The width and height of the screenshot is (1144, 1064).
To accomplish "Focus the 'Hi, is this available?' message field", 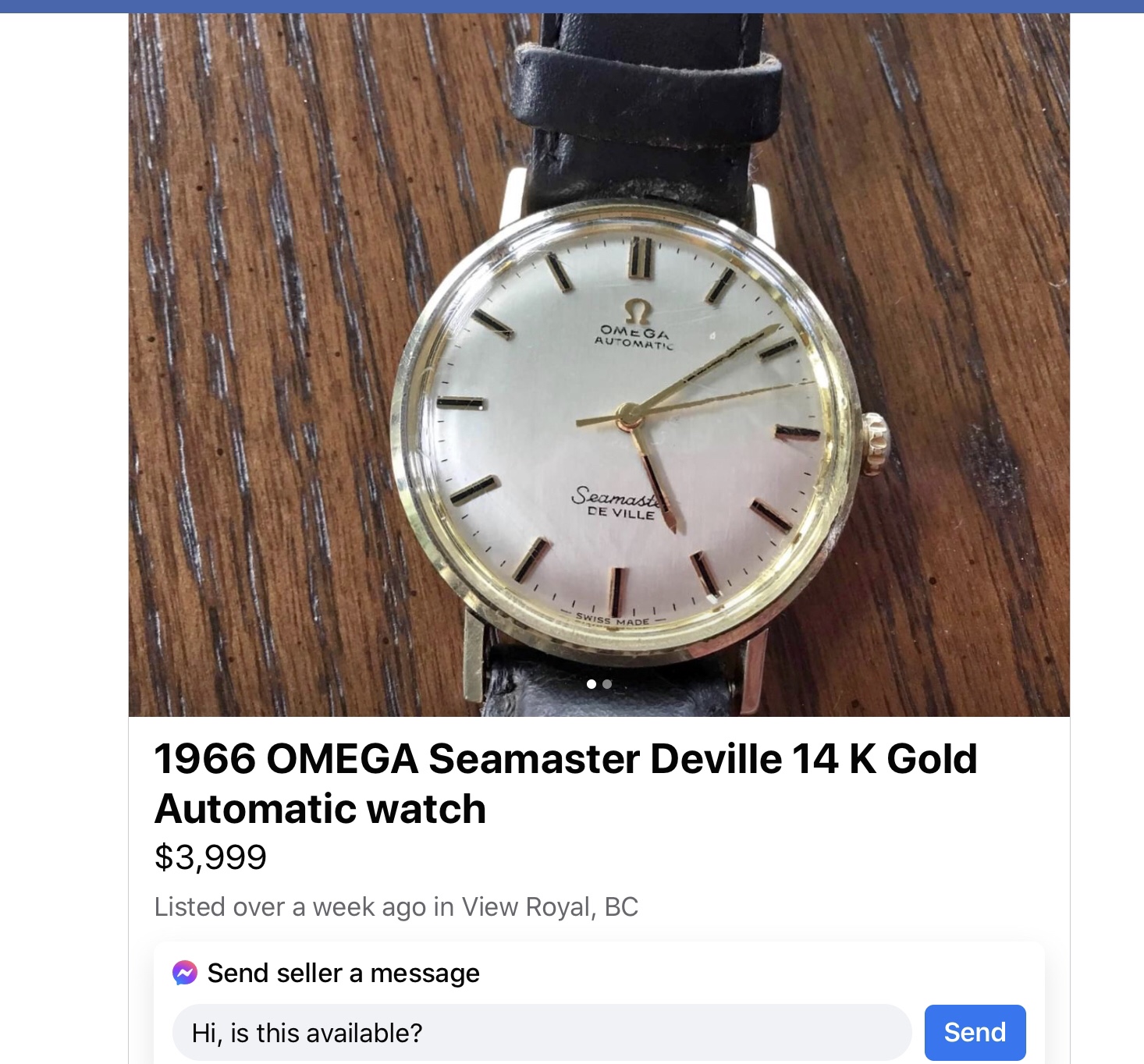I will pyautogui.click(x=542, y=1032).
